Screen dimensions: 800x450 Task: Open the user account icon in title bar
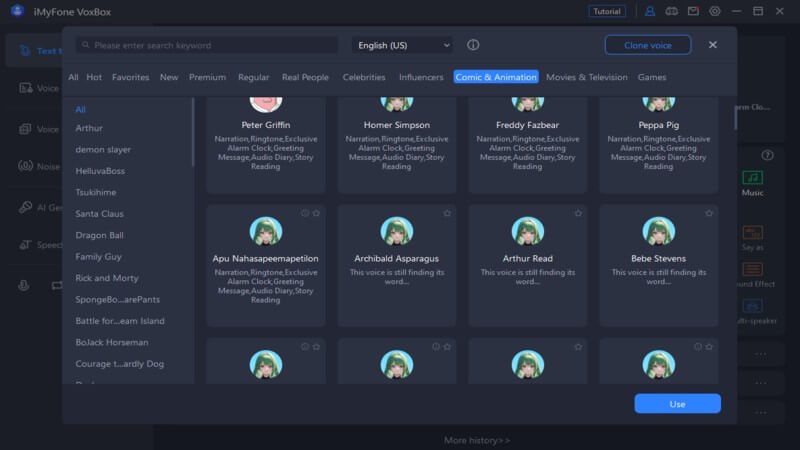(649, 11)
